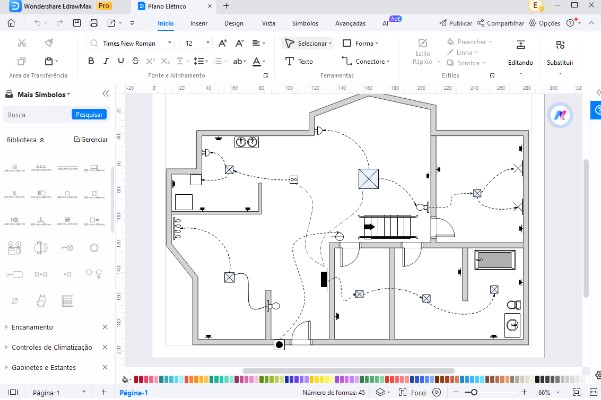This screenshot has width=601, height=400.
Task: Click the Italic formatting icon
Action: (x=108, y=61)
